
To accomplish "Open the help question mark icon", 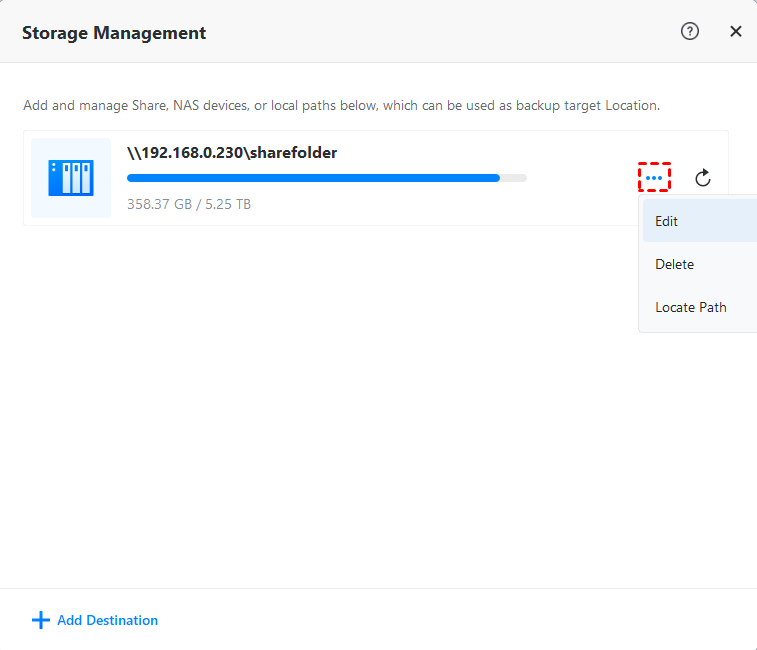I will tap(689, 31).
